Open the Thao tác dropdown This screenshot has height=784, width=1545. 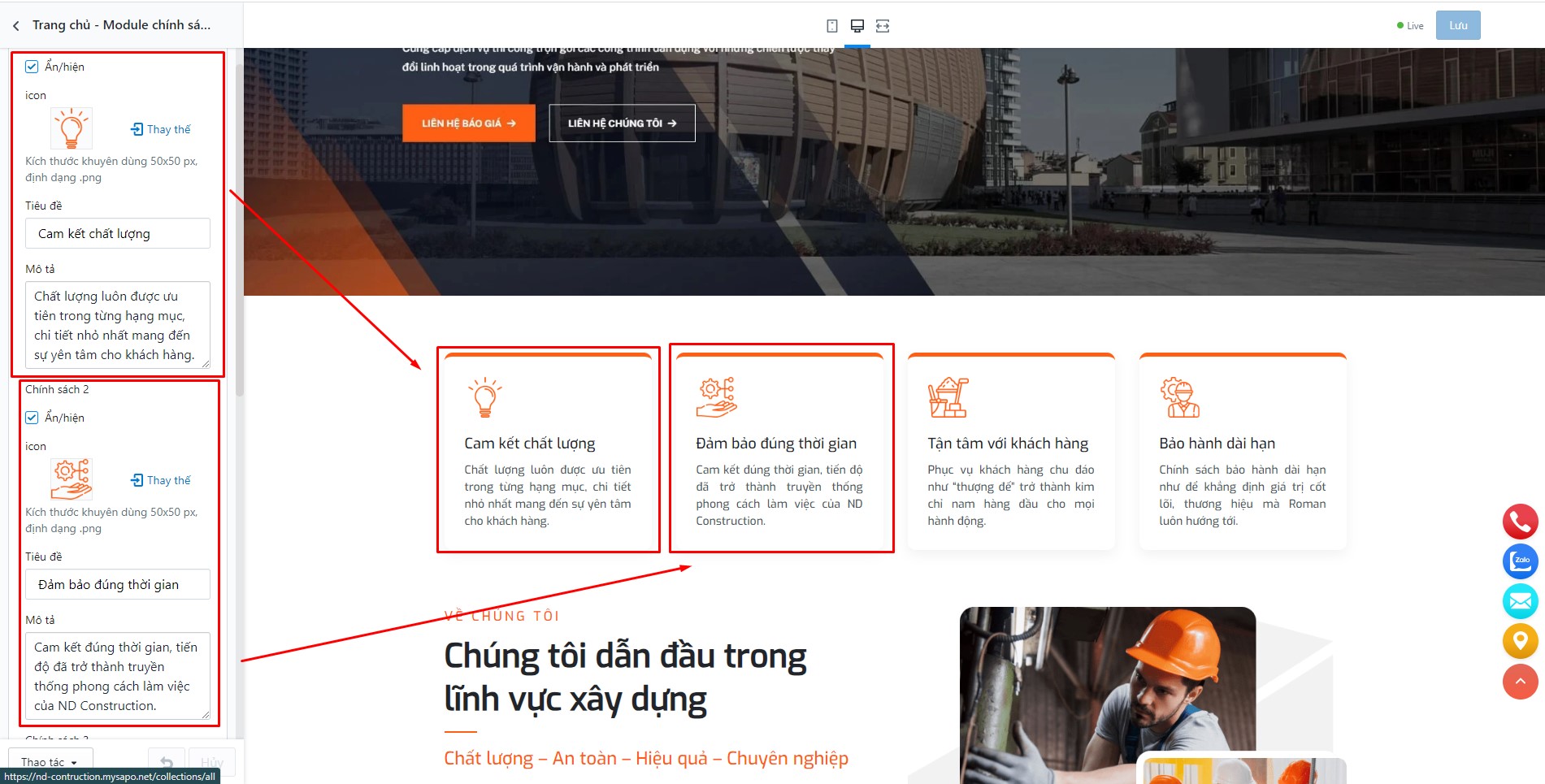(50, 762)
